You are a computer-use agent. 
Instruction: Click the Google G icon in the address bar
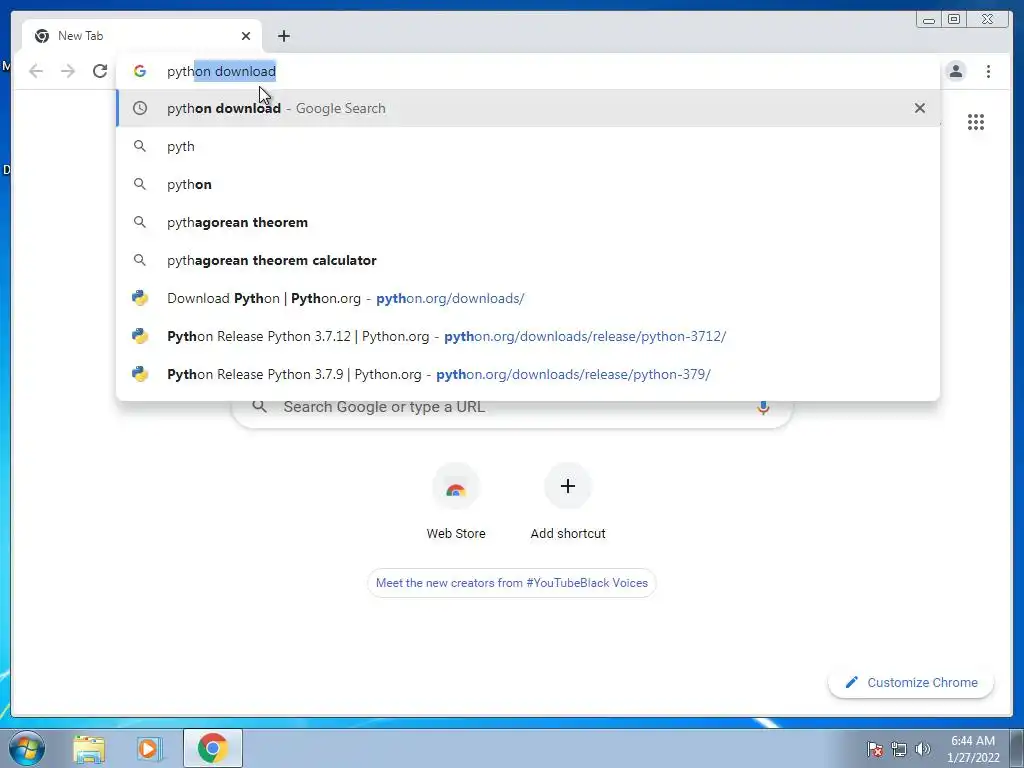pos(140,71)
